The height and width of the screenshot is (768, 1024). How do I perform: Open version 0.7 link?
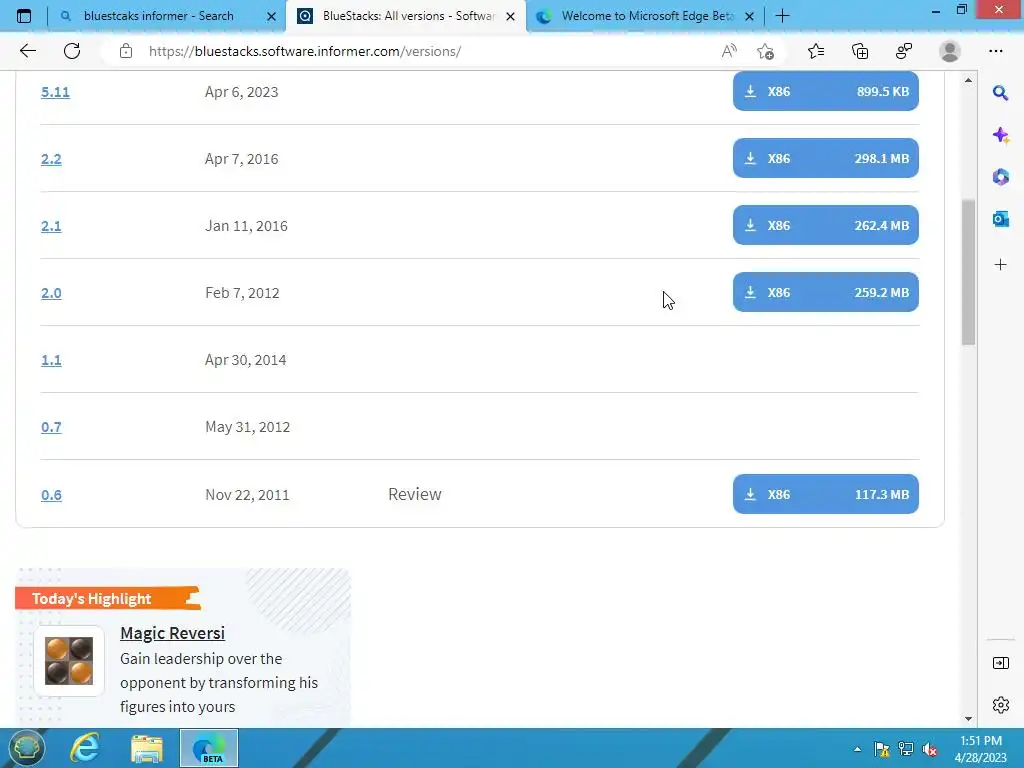click(x=51, y=427)
